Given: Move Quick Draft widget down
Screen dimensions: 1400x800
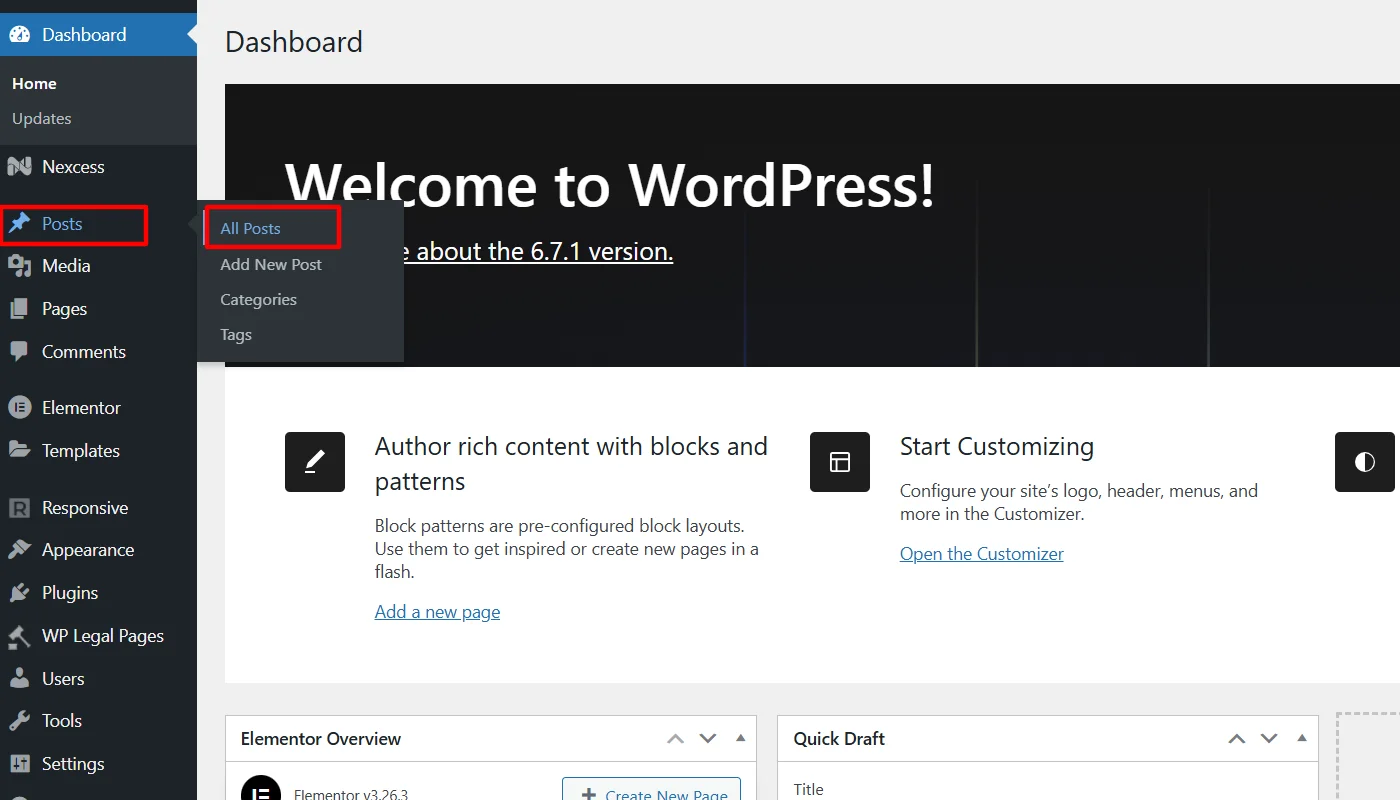Looking at the screenshot, I should (x=1269, y=739).
